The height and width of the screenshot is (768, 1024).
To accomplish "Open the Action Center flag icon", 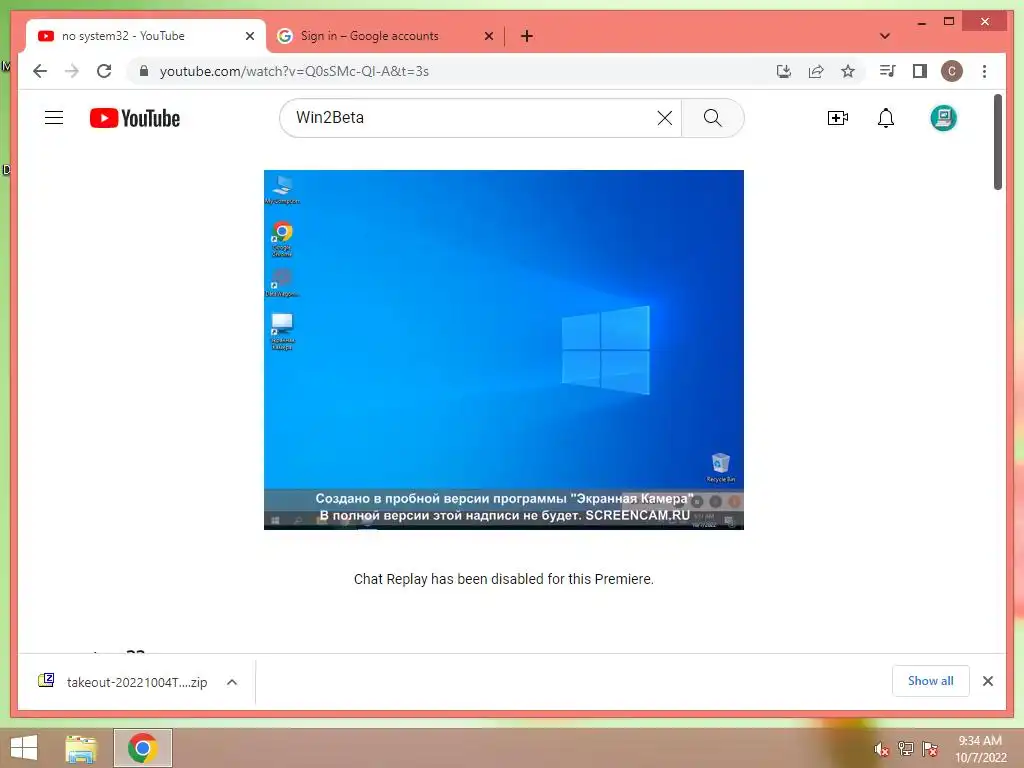I will click(x=930, y=748).
